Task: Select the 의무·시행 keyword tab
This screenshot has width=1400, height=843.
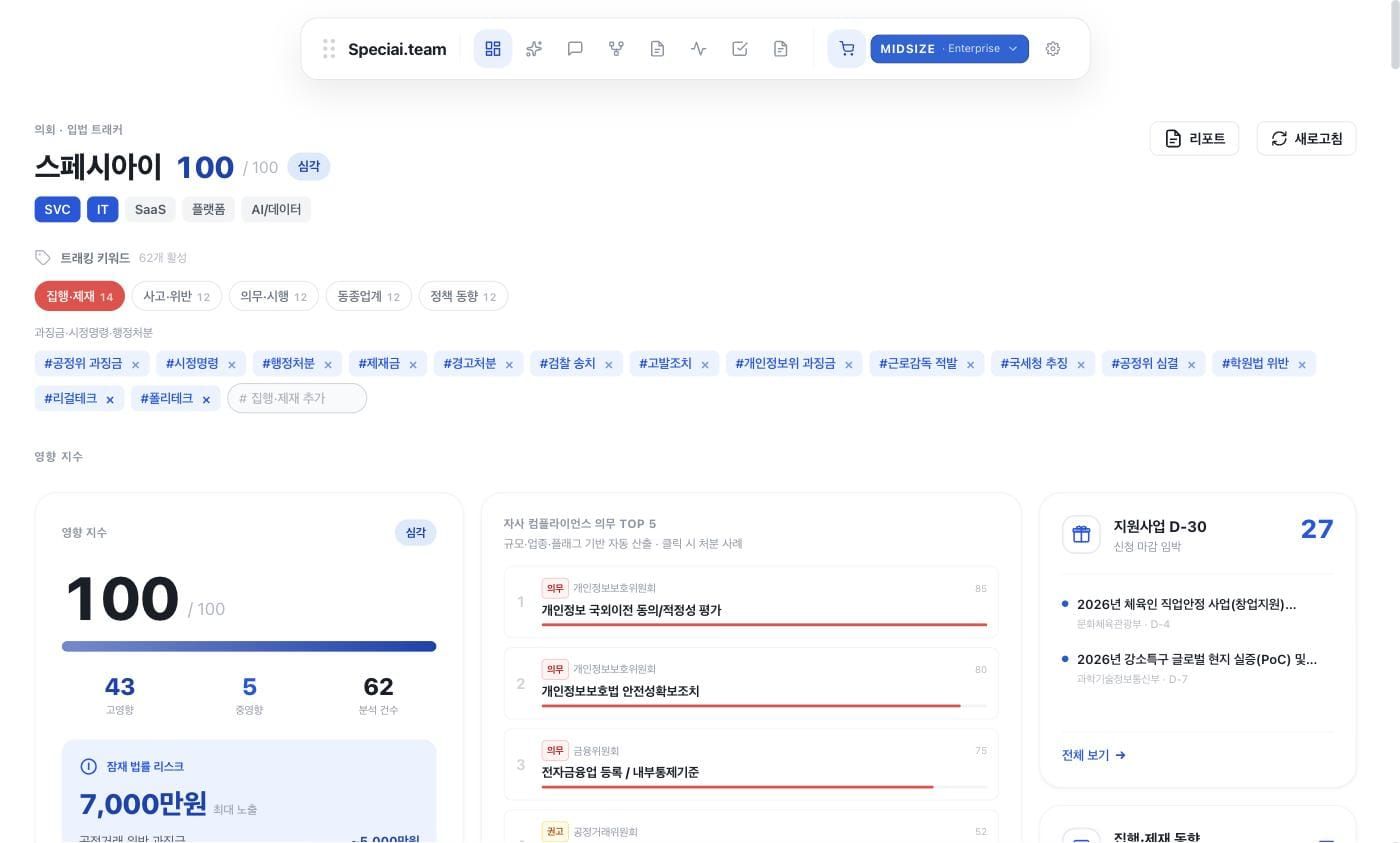Action: point(274,296)
